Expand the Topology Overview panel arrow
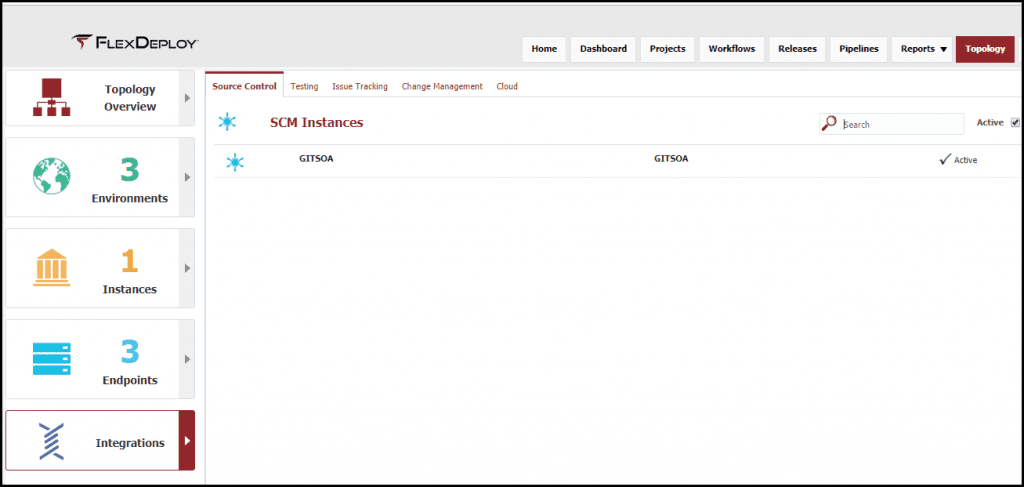1024x487 pixels. click(x=187, y=98)
